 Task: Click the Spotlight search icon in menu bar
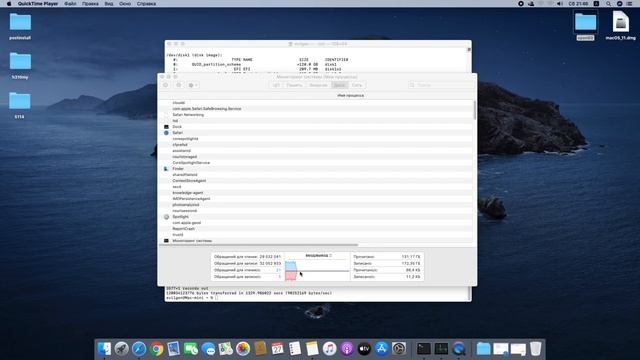coord(608,4)
